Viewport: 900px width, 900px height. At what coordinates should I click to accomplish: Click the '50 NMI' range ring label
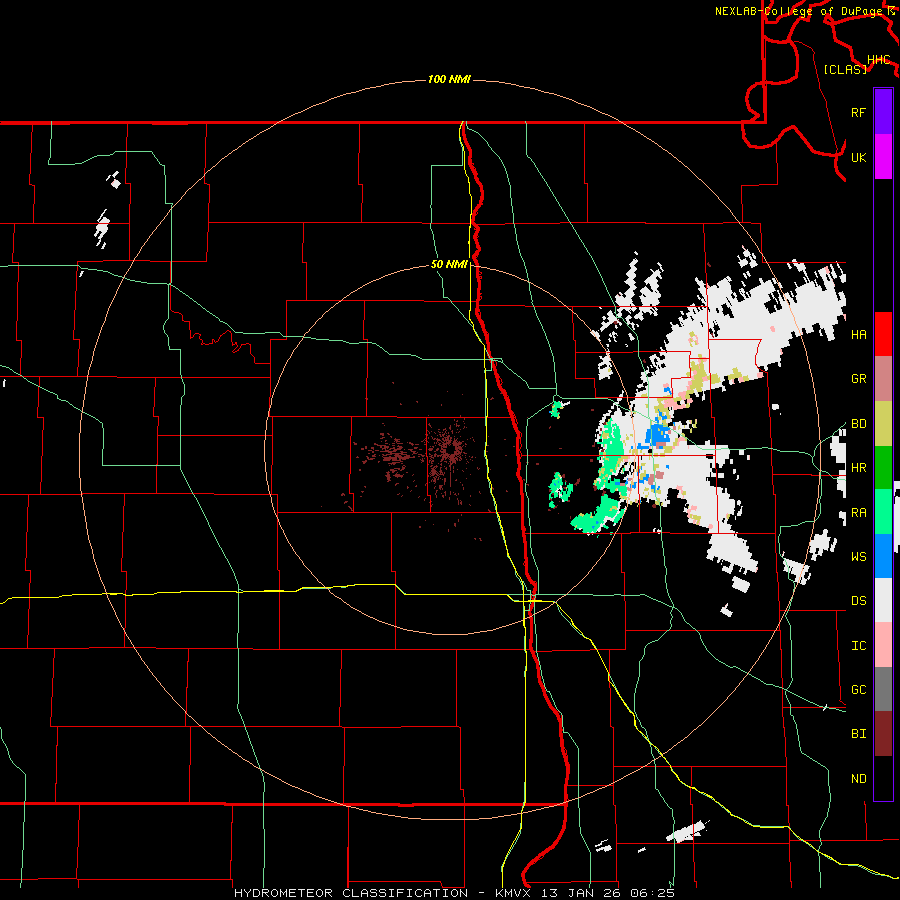click(449, 264)
